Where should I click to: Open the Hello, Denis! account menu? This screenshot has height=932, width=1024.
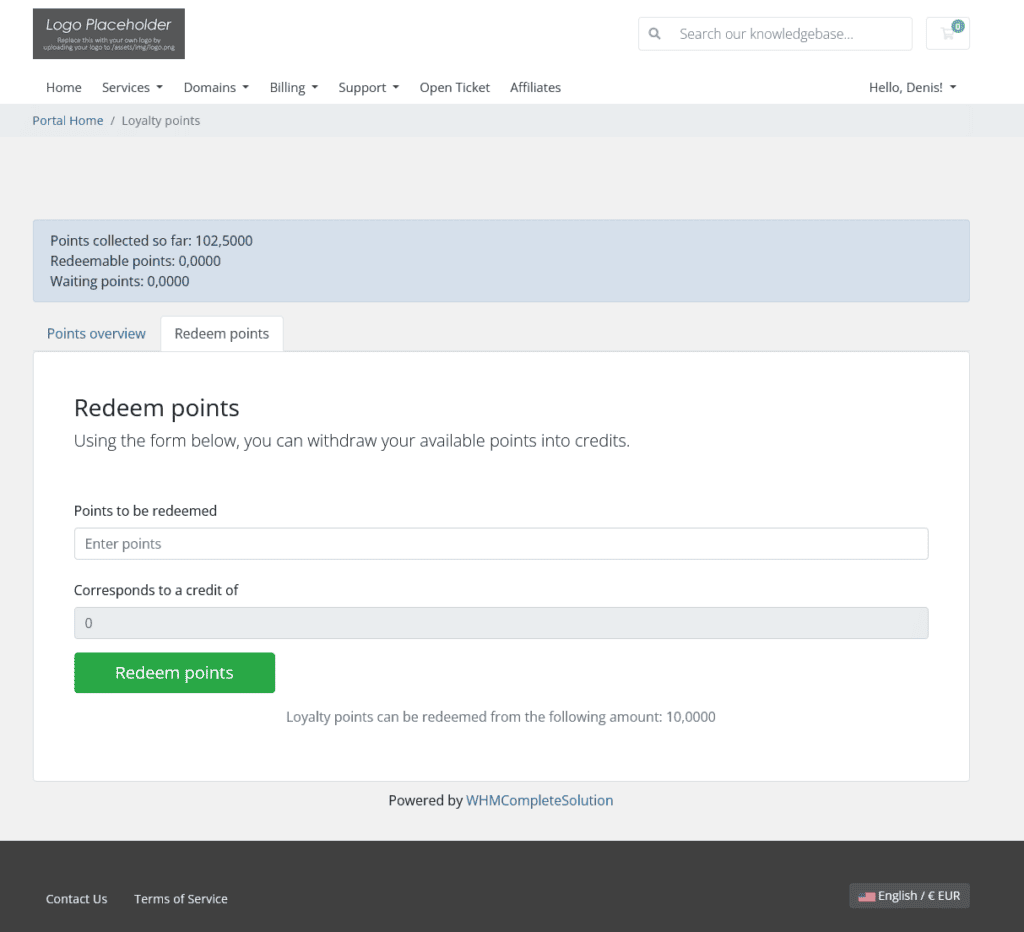(911, 87)
